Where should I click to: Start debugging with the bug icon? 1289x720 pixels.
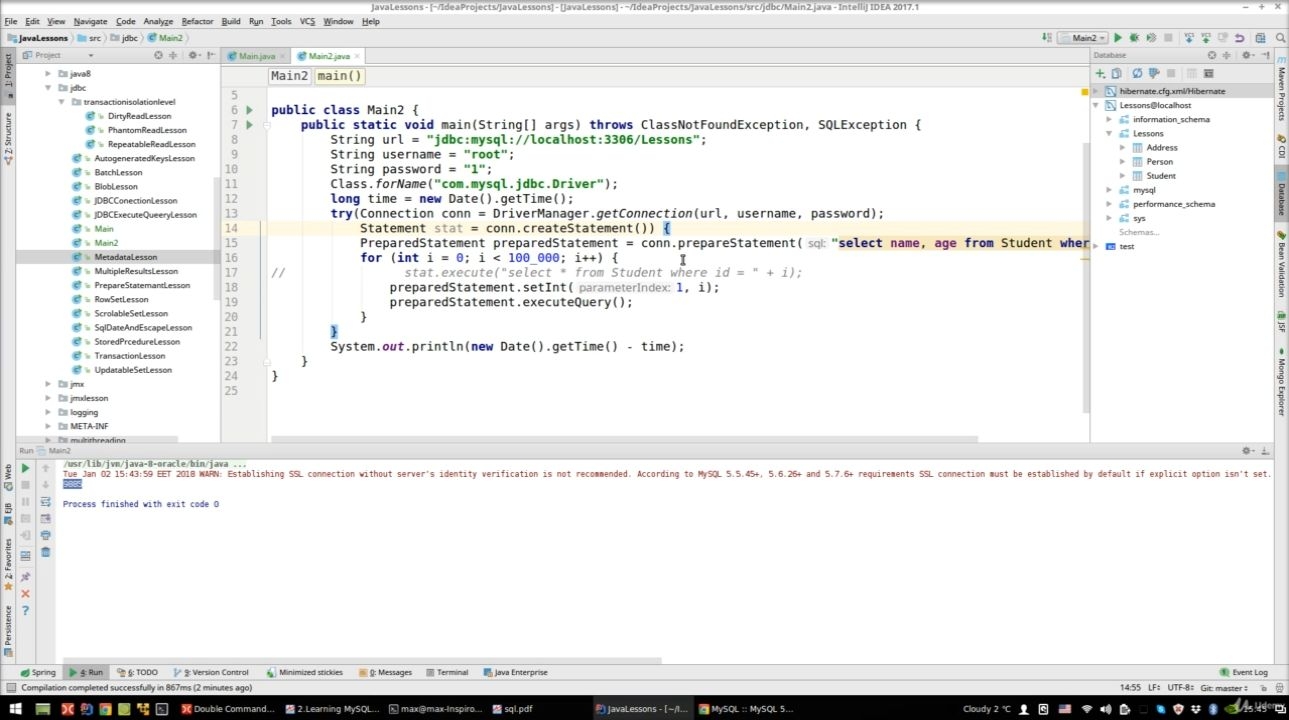click(x=1134, y=38)
